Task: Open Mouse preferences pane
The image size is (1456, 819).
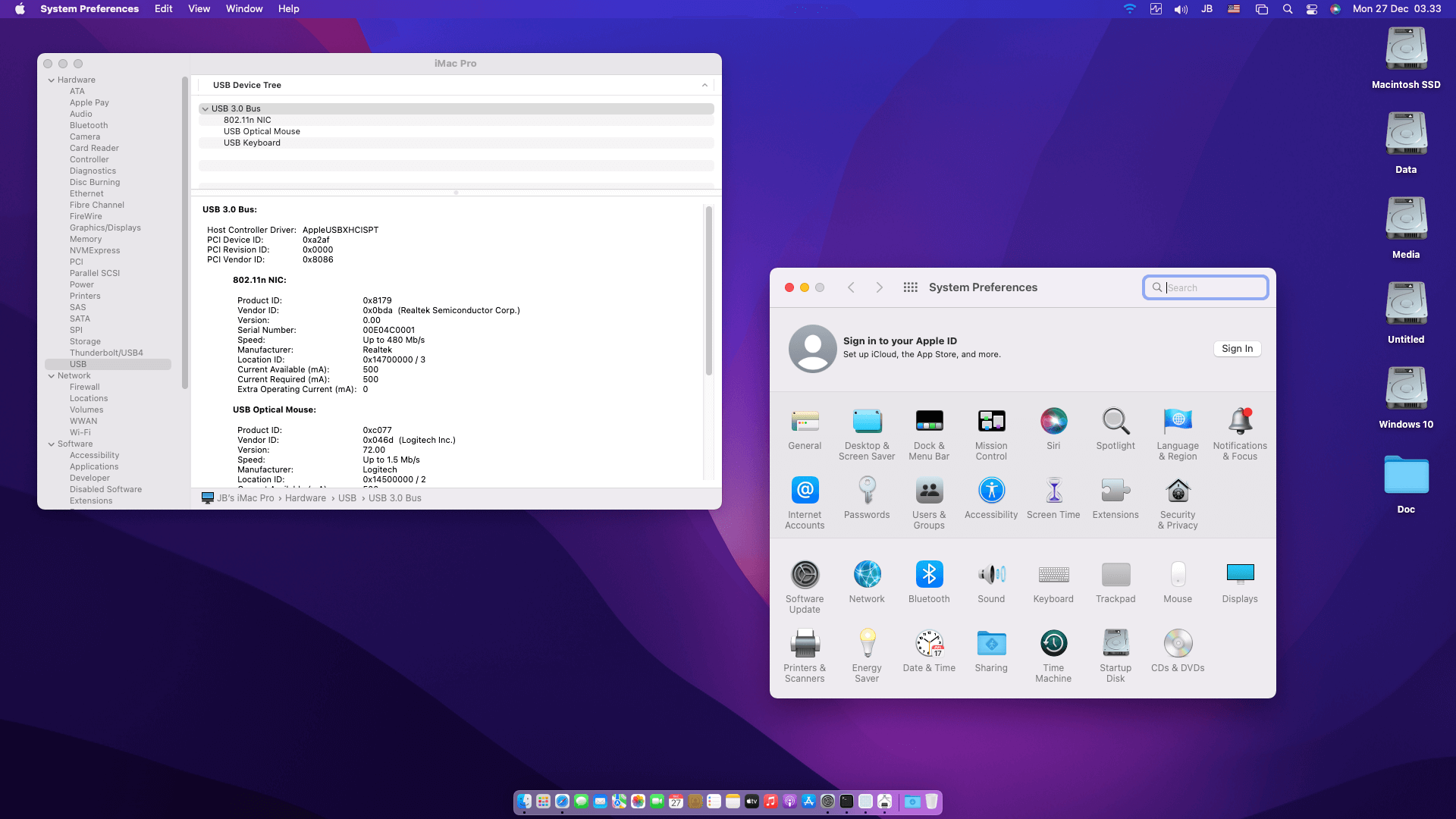Action: (x=1178, y=582)
